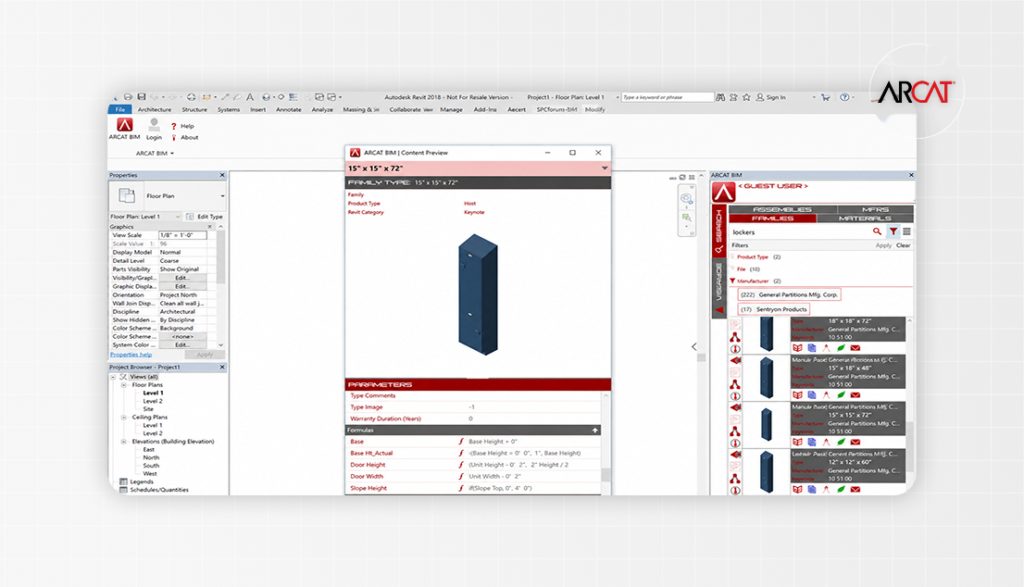This screenshot has height=587, width=1024.
Task: Click the family tree icon for 12" x 12" x 60" locker
Action: pos(735,479)
